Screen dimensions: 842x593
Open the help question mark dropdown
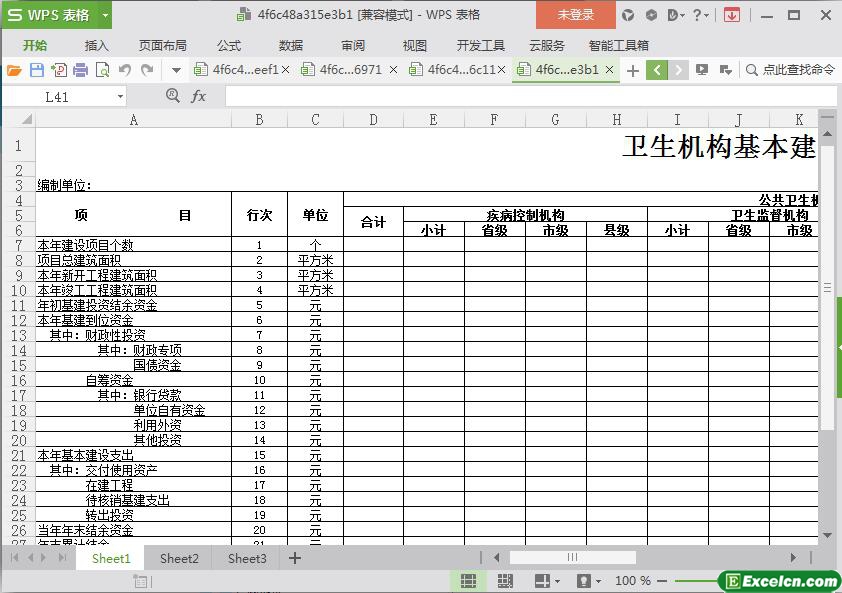700,15
